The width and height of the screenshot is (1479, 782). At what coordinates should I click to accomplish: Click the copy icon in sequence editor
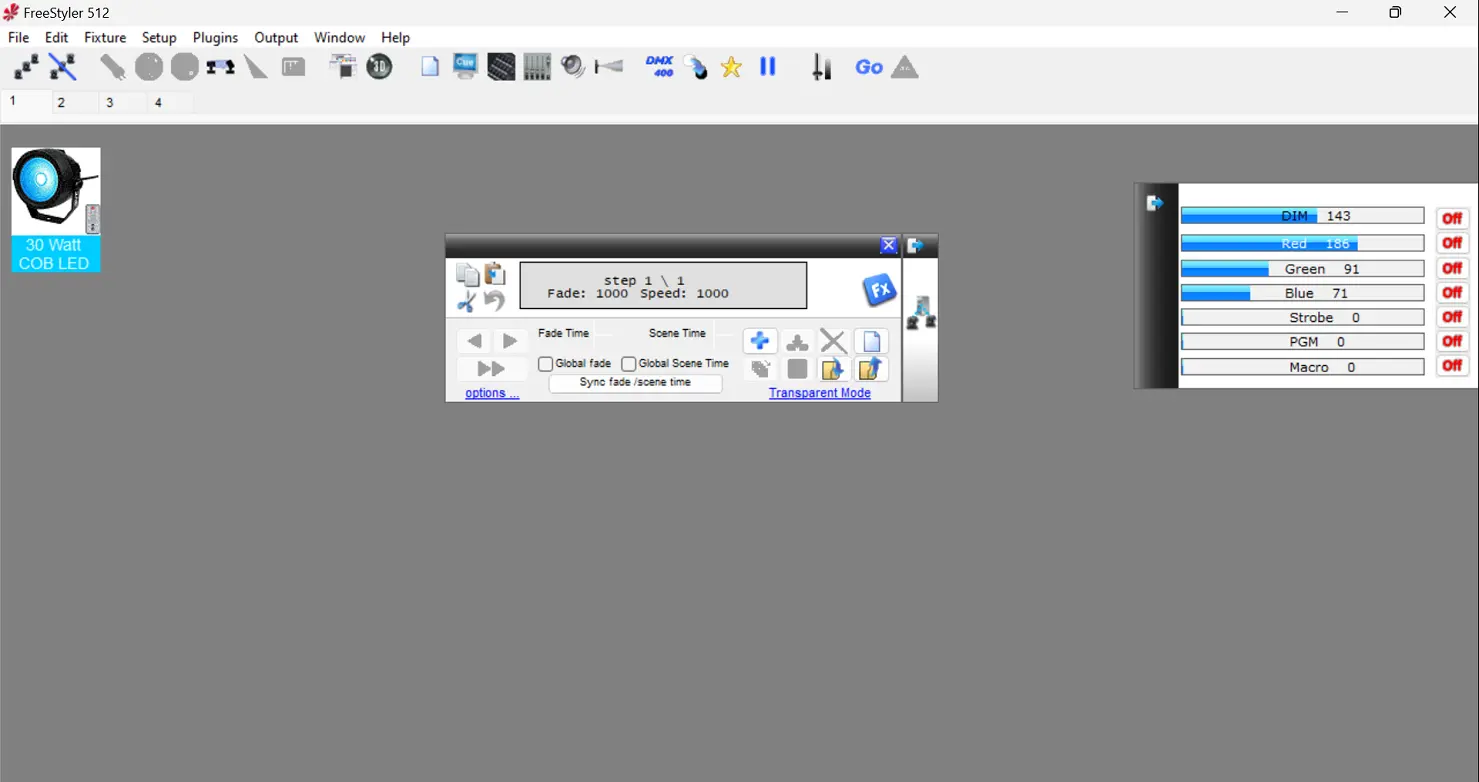(467, 275)
